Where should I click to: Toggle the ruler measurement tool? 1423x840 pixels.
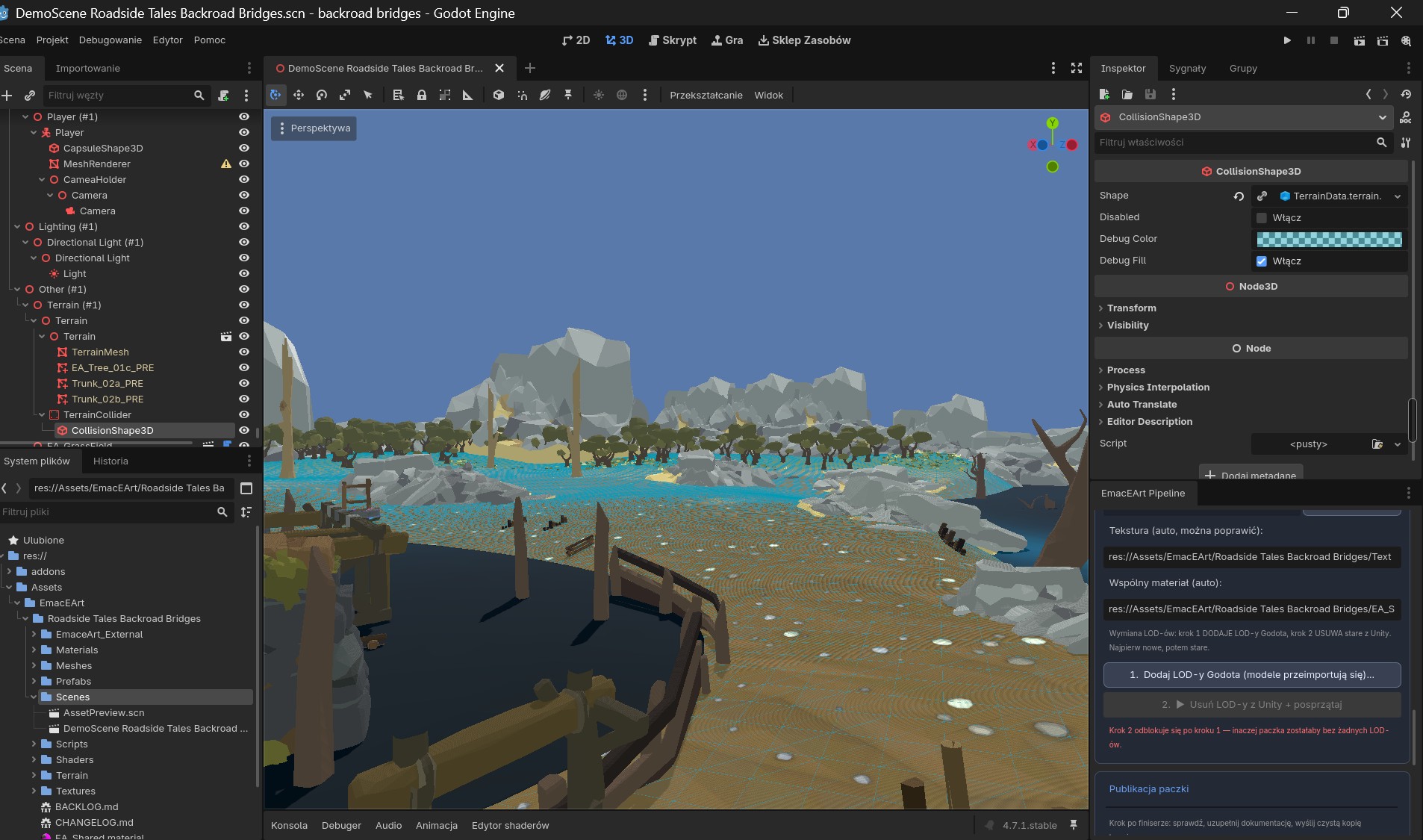point(468,95)
